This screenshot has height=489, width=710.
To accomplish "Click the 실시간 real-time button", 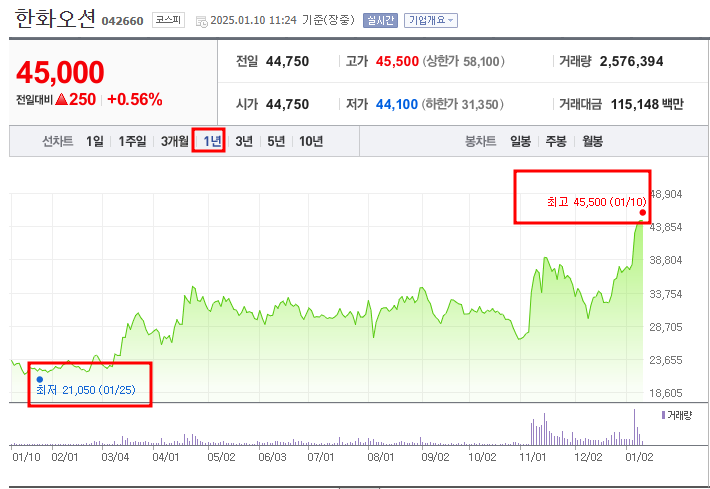I will point(380,20).
